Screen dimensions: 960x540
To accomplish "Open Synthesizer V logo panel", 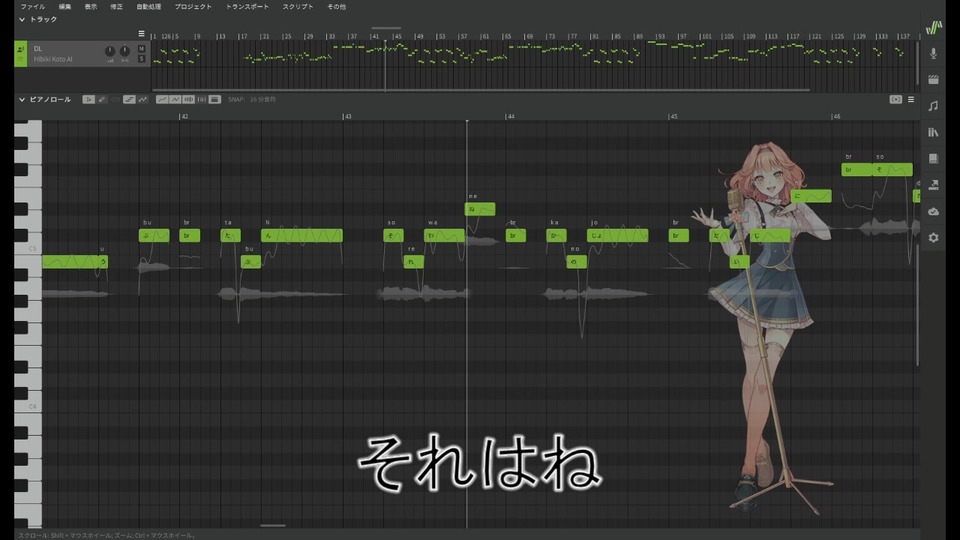I will pyautogui.click(x=934, y=27).
